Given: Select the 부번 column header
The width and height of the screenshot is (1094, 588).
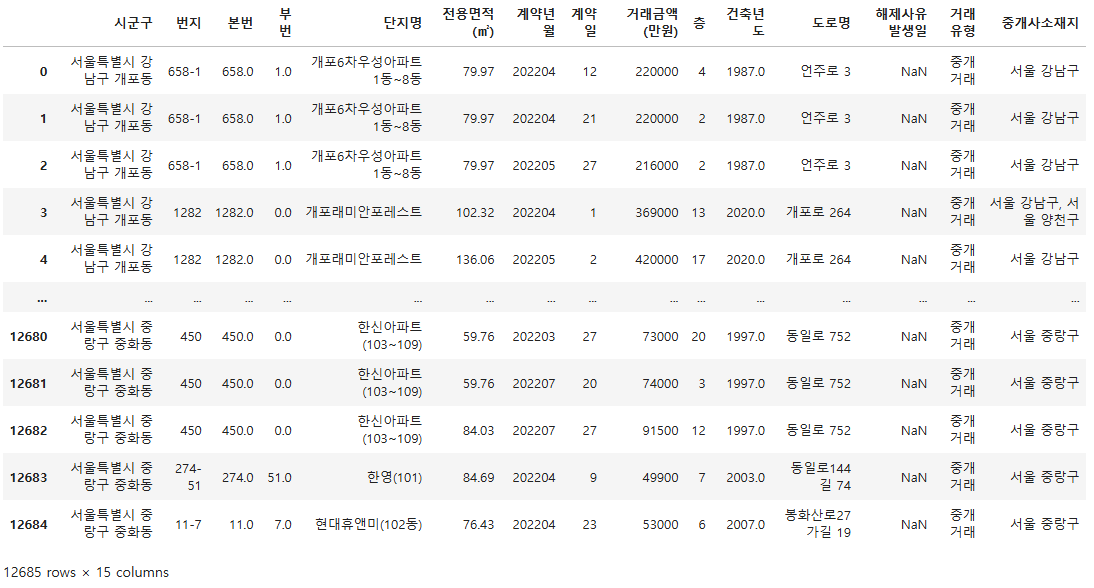Looking at the screenshot, I should (x=285, y=23).
